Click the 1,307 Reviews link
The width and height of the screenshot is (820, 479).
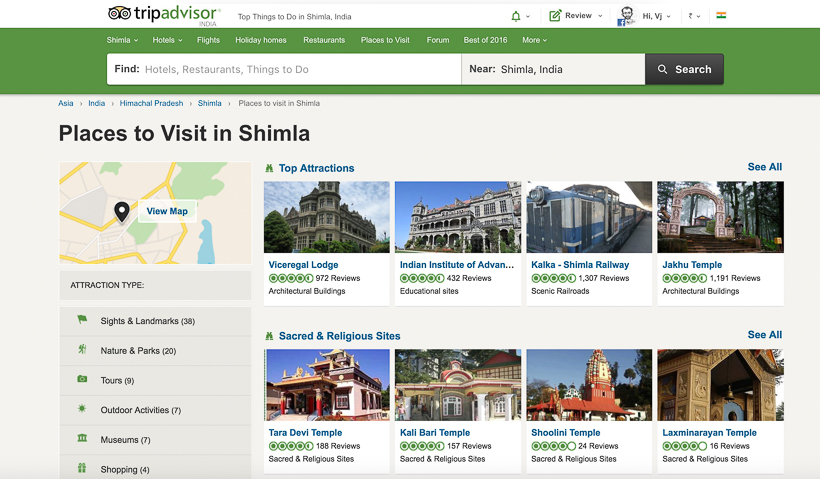(x=603, y=278)
